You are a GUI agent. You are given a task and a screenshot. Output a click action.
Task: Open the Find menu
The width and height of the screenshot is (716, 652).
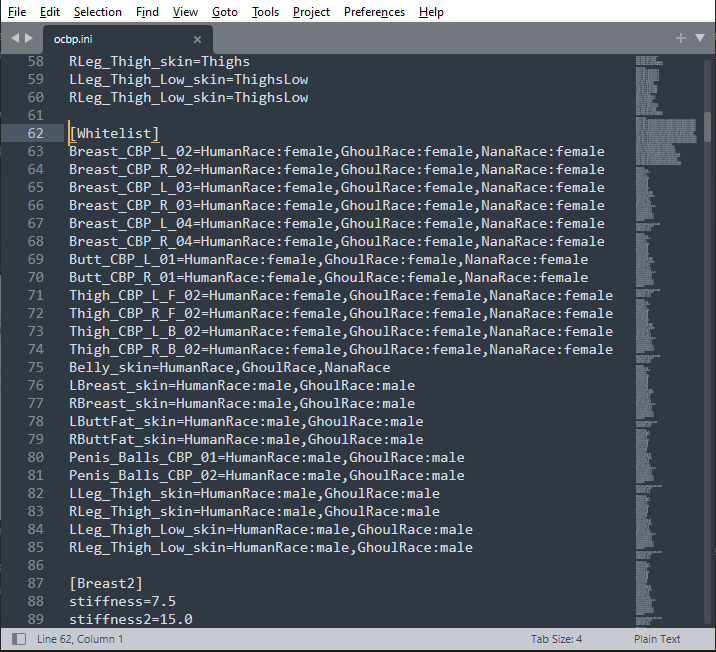(147, 12)
